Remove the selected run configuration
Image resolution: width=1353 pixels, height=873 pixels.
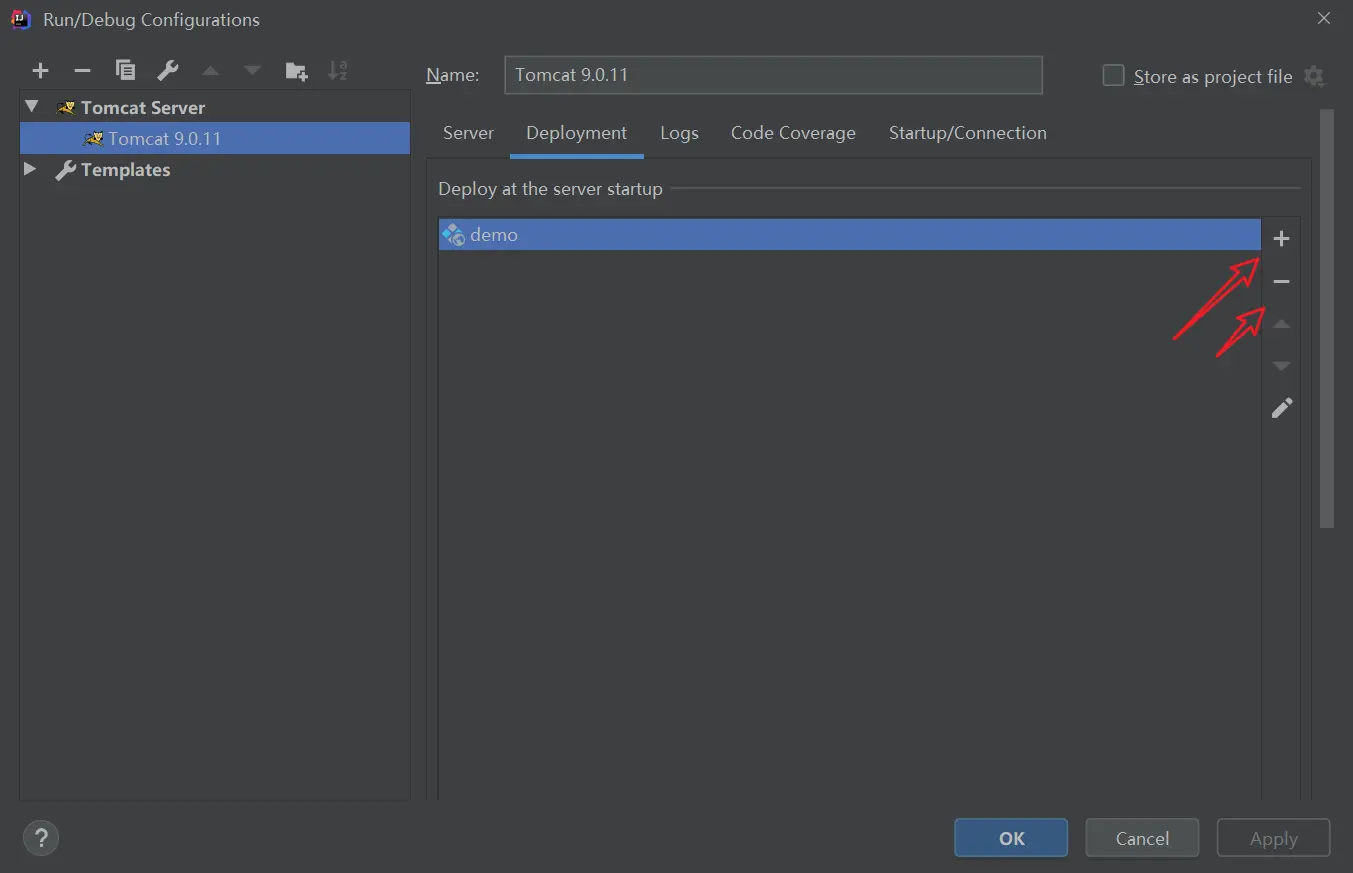(83, 70)
